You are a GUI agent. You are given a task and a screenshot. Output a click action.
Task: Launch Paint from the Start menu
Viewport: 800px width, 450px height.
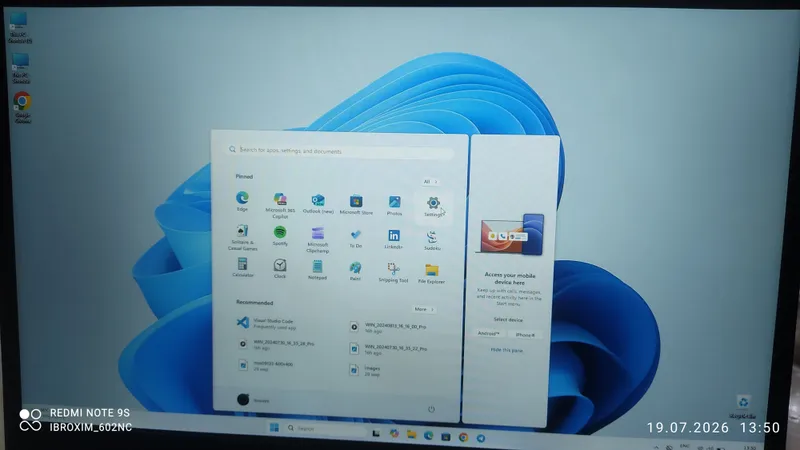point(355,271)
